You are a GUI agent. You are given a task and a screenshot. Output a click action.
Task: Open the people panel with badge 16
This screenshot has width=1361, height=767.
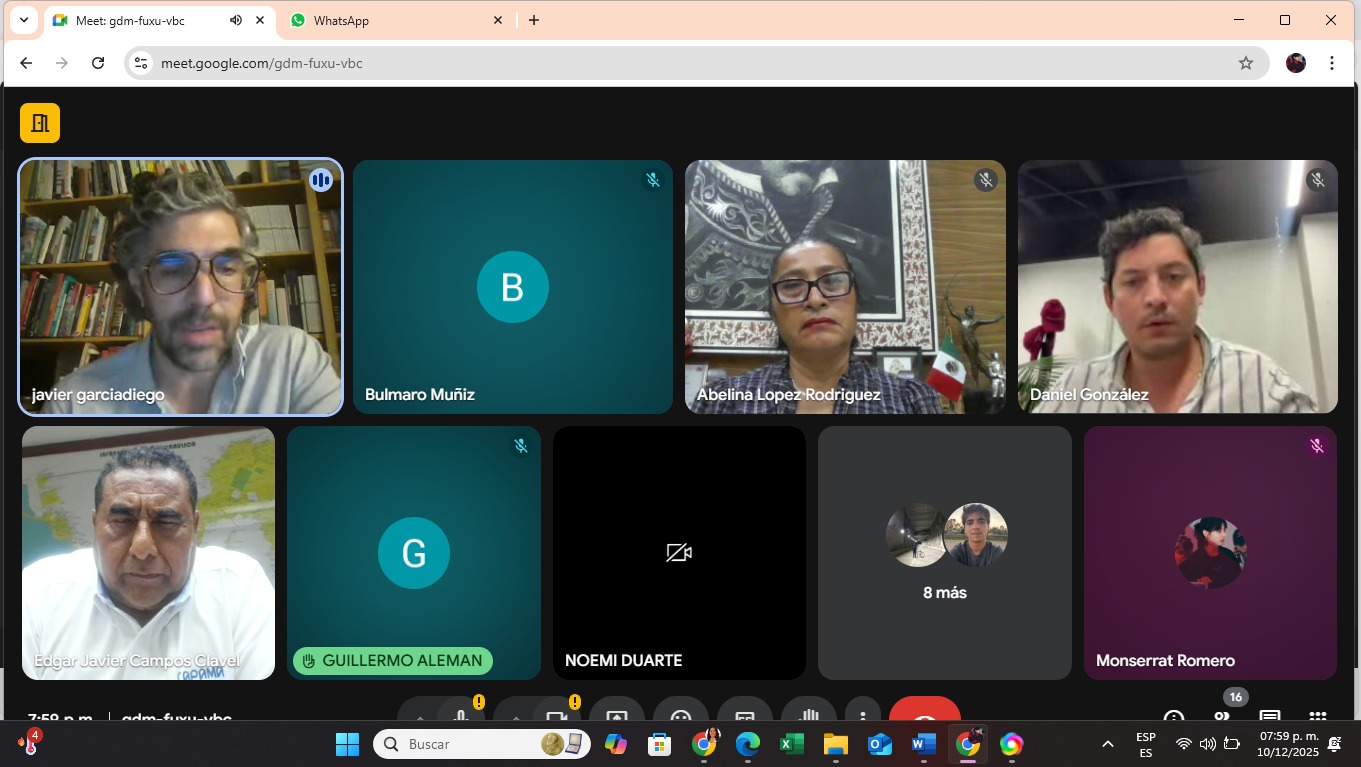click(x=1222, y=714)
